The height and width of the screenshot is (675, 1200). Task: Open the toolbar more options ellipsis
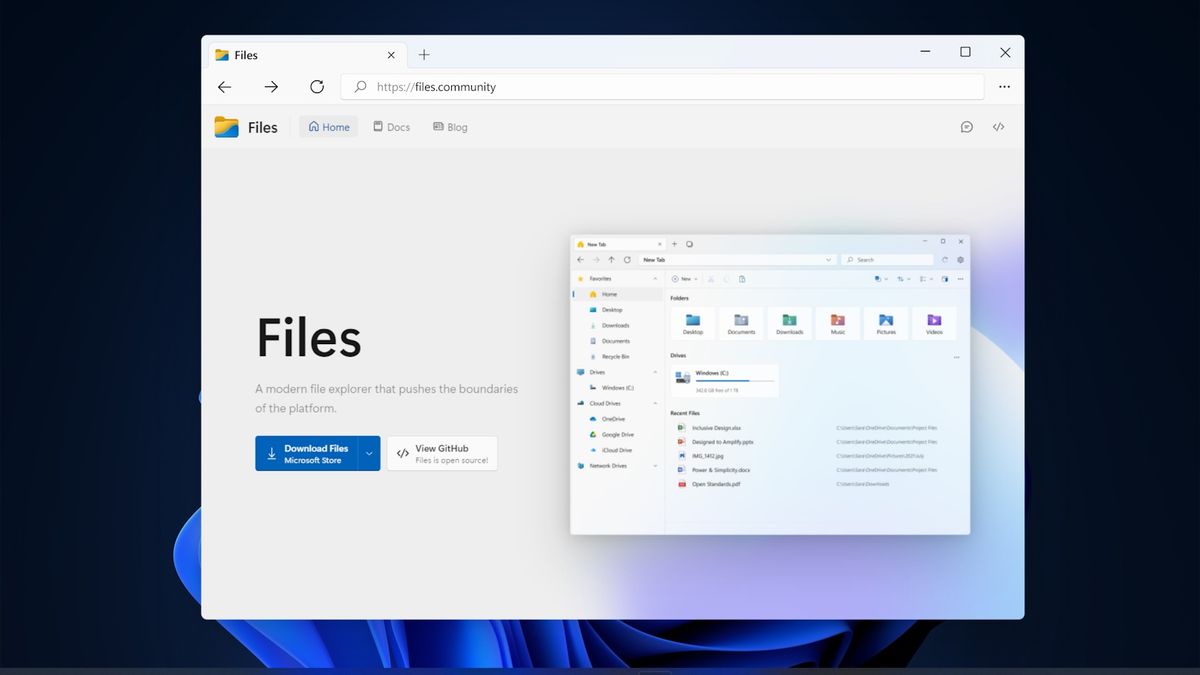(x=961, y=279)
